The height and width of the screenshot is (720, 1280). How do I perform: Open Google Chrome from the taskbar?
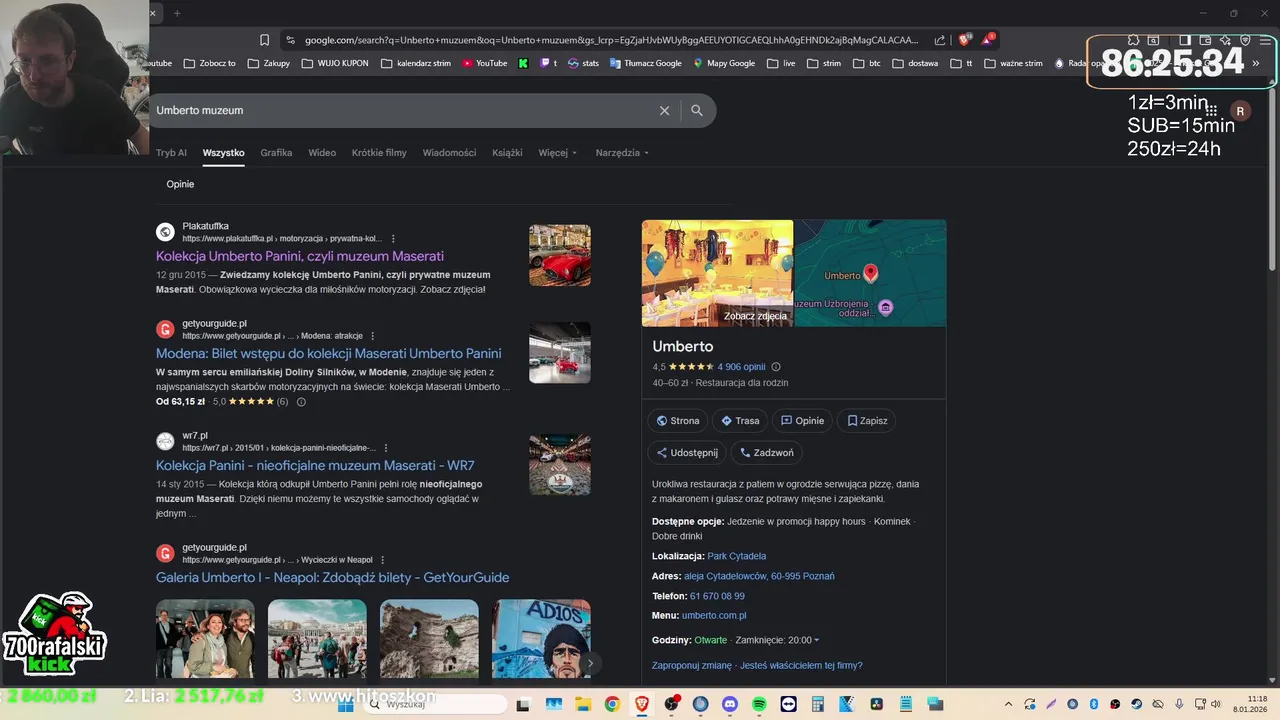pos(612,704)
